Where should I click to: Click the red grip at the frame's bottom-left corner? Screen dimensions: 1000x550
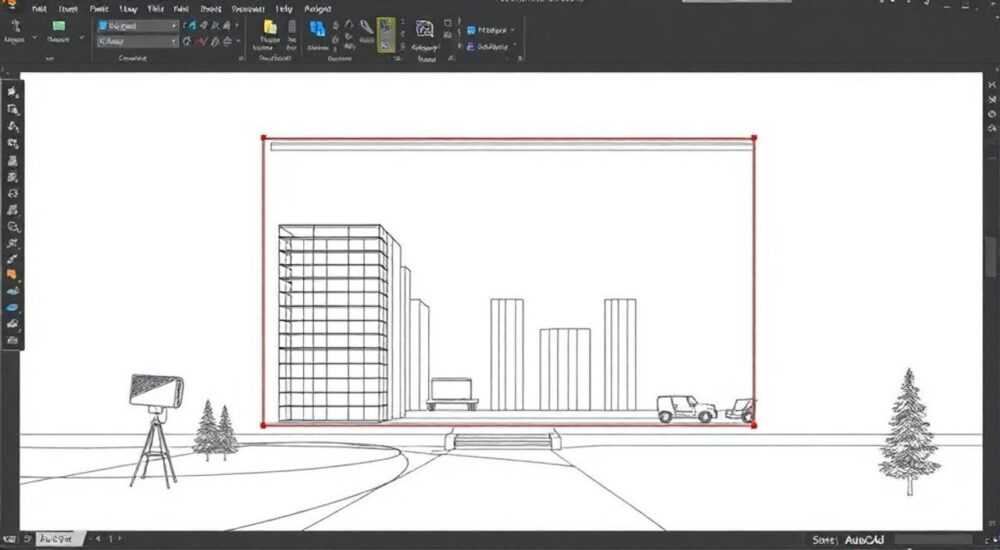point(263,424)
